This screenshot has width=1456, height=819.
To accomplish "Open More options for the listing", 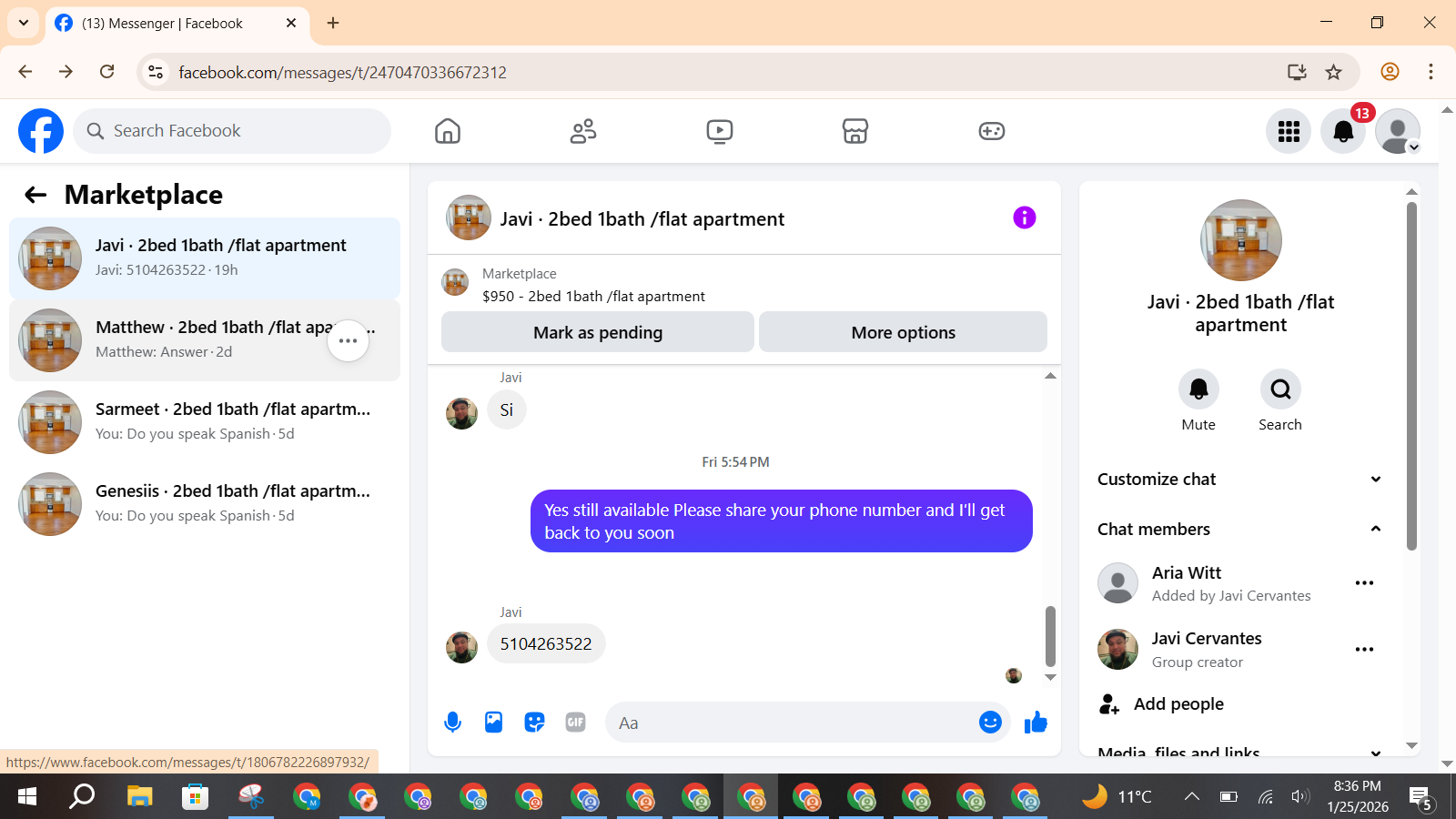I will (903, 332).
